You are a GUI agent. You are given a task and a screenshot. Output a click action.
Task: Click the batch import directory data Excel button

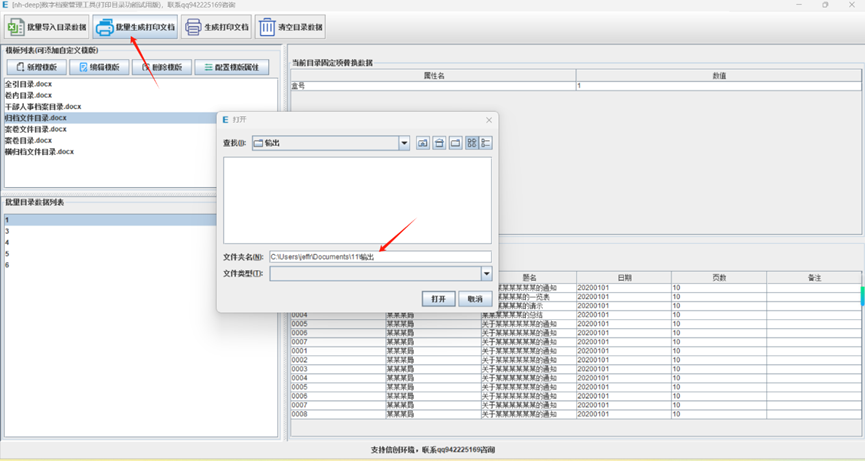pos(47,28)
